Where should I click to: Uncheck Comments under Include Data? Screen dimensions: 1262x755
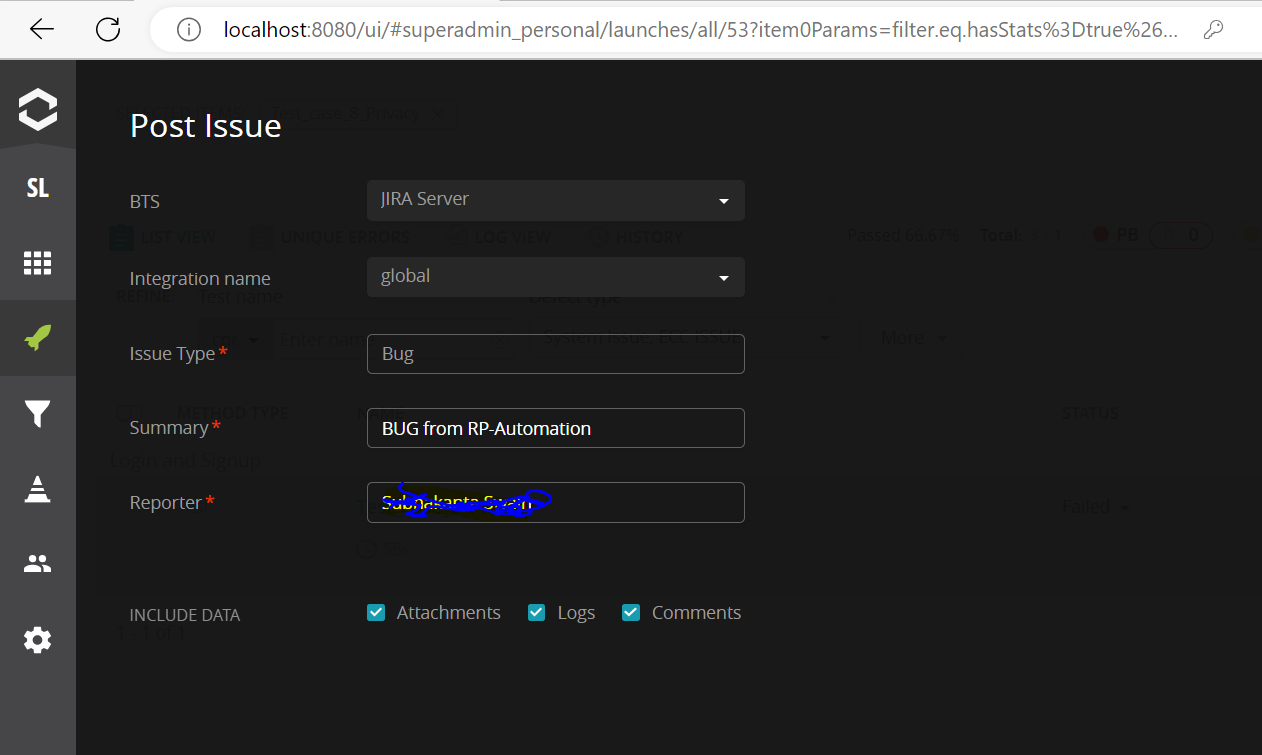[630, 612]
